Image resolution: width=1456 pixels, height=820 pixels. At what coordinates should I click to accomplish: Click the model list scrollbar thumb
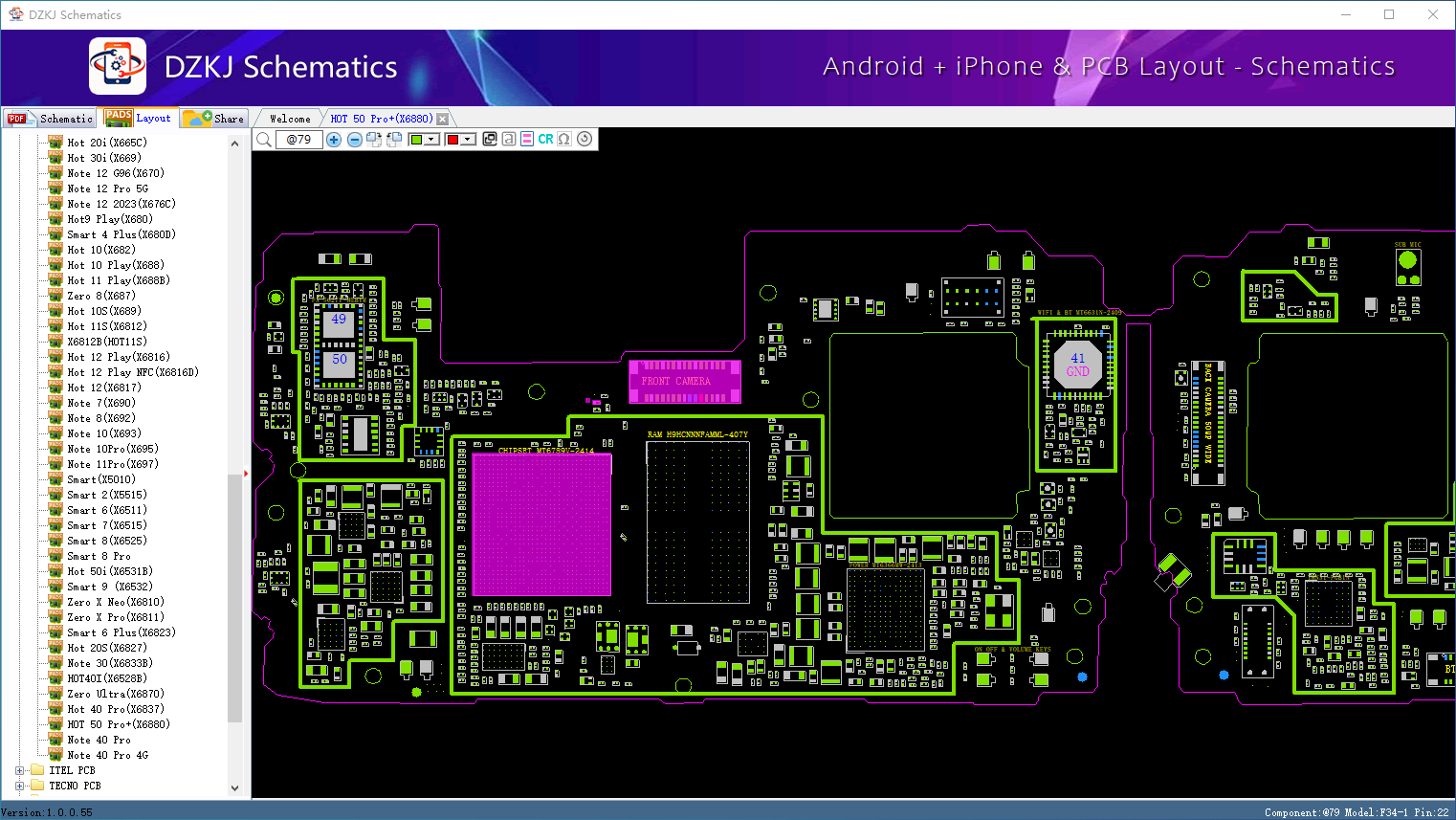point(235,598)
